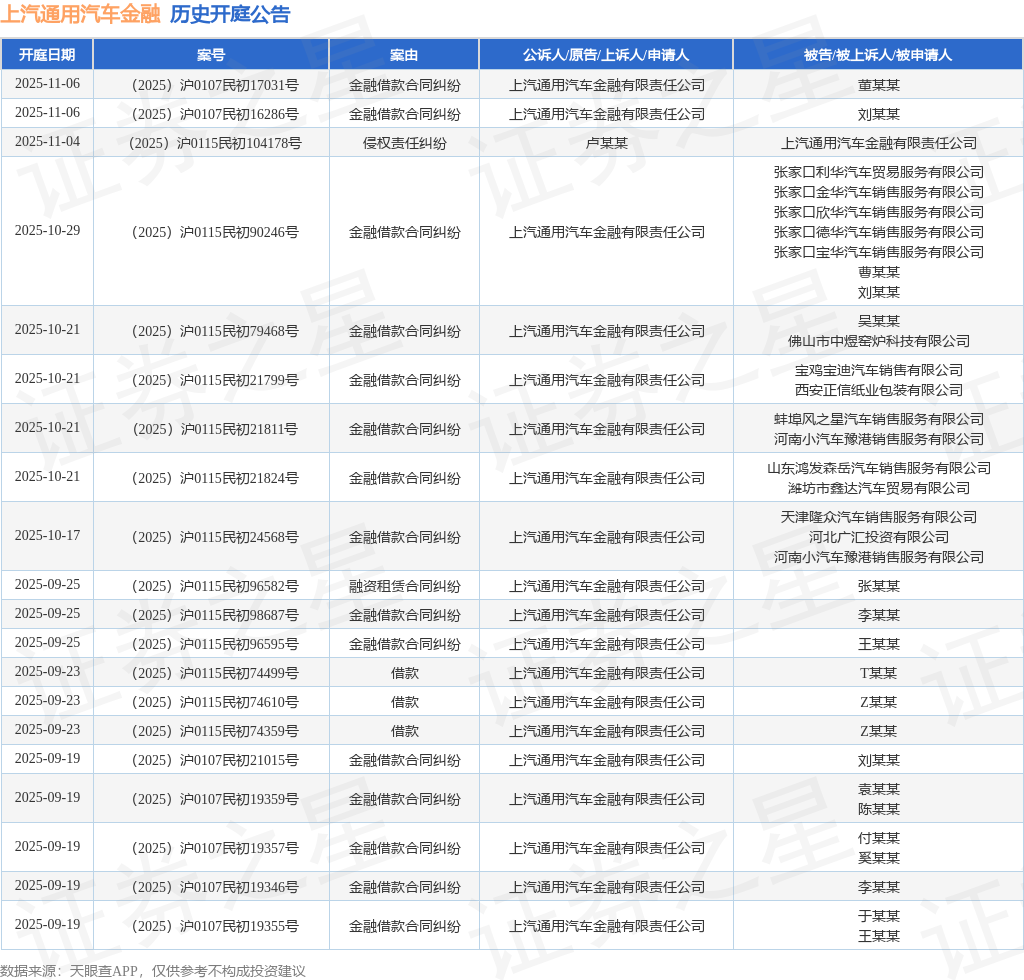Click defendant 蚌埠风之星汽车销售服务有限公司

pos(878,419)
